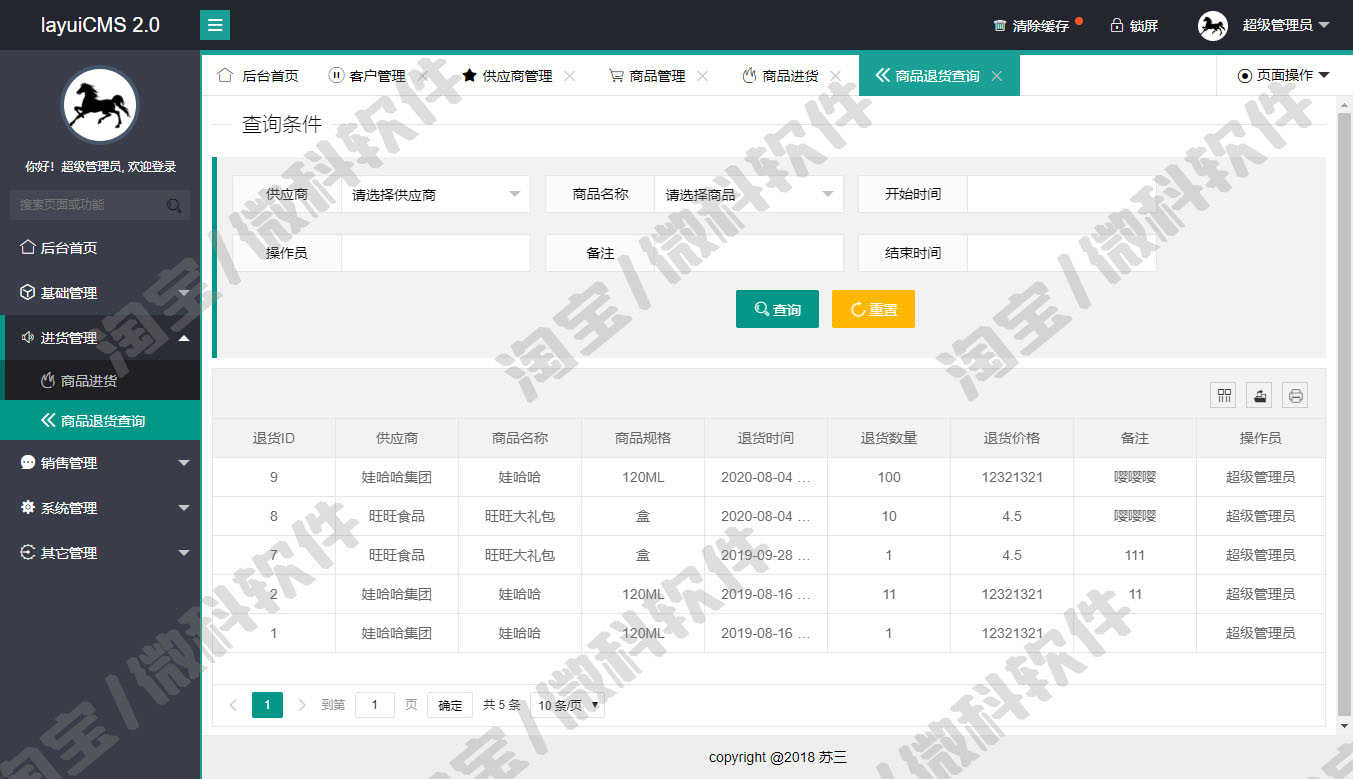Image resolution: width=1353 pixels, height=779 pixels.
Task: Click the 旺旺大礼包 cell in row 8
Action: (x=520, y=516)
